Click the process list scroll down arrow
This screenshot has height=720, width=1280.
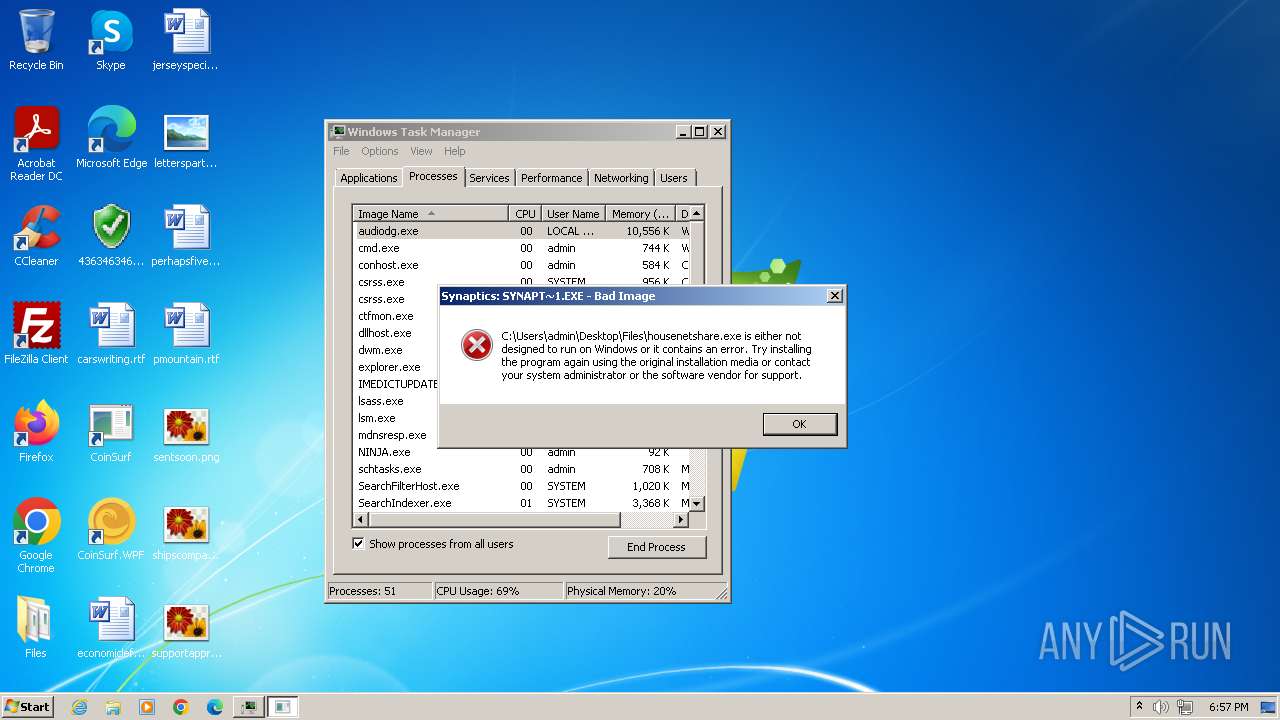point(697,504)
